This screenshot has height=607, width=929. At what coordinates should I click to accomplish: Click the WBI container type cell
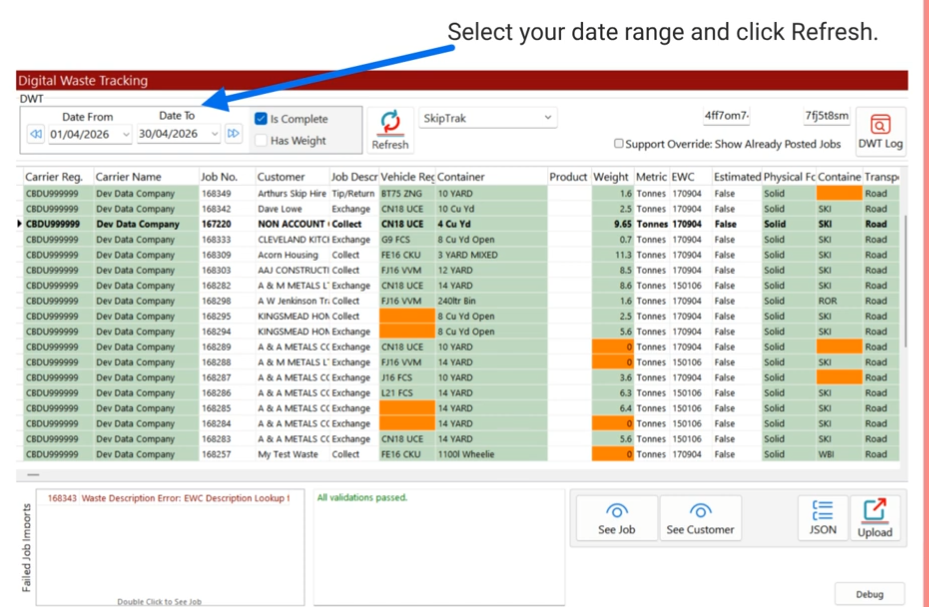click(x=839, y=454)
